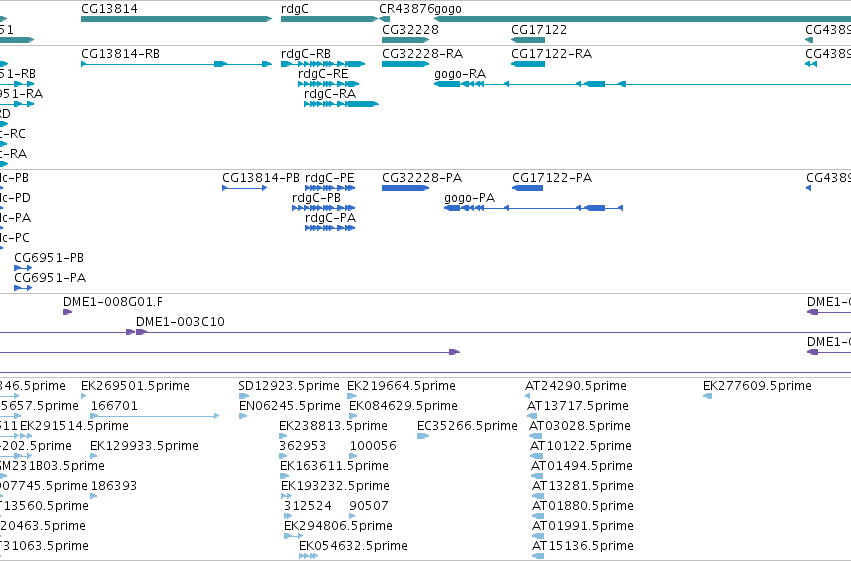
Task: Click the EK269501.5prime EST label
Action: coord(135,386)
